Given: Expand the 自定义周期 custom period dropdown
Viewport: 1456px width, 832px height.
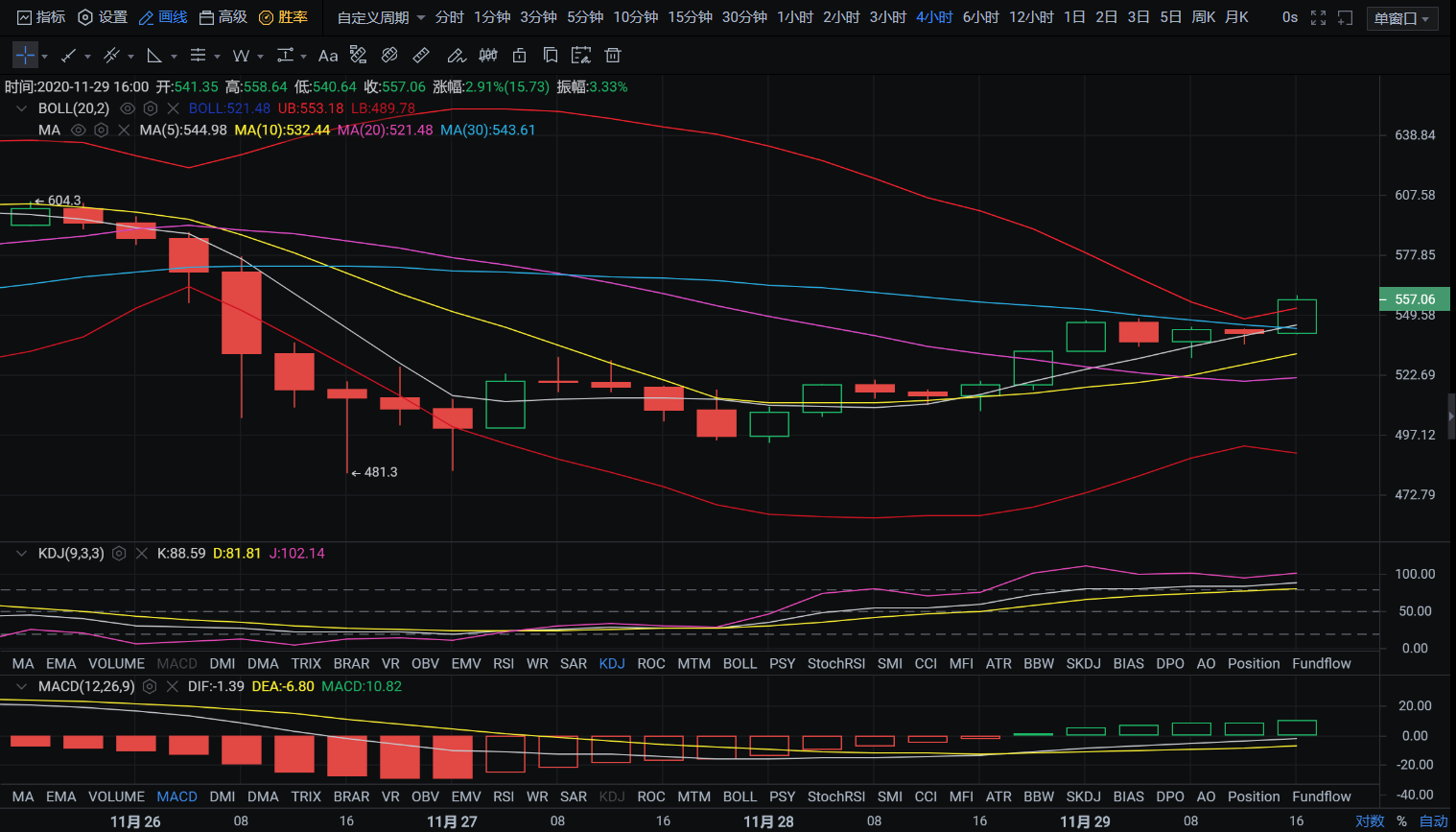Looking at the screenshot, I should [381, 17].
